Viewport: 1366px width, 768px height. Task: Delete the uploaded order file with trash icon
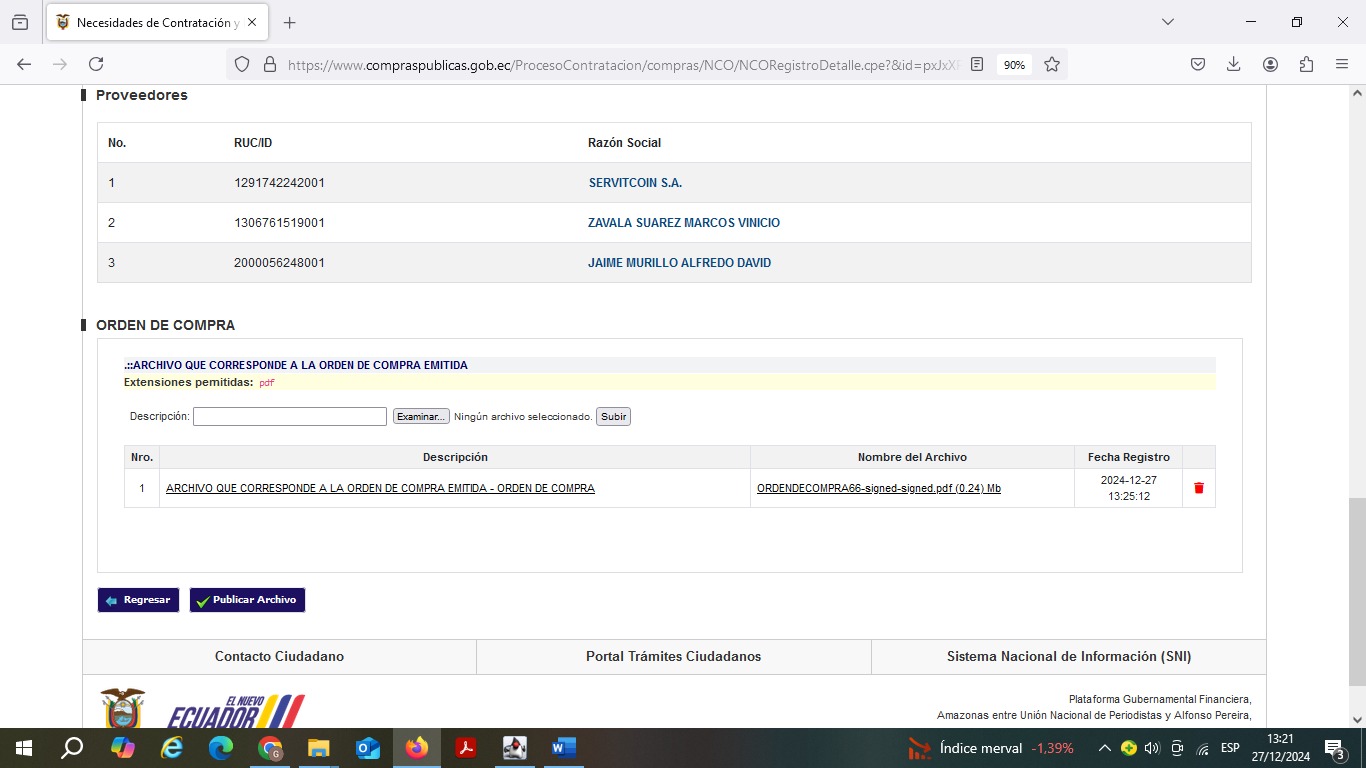click(1198, 488)
